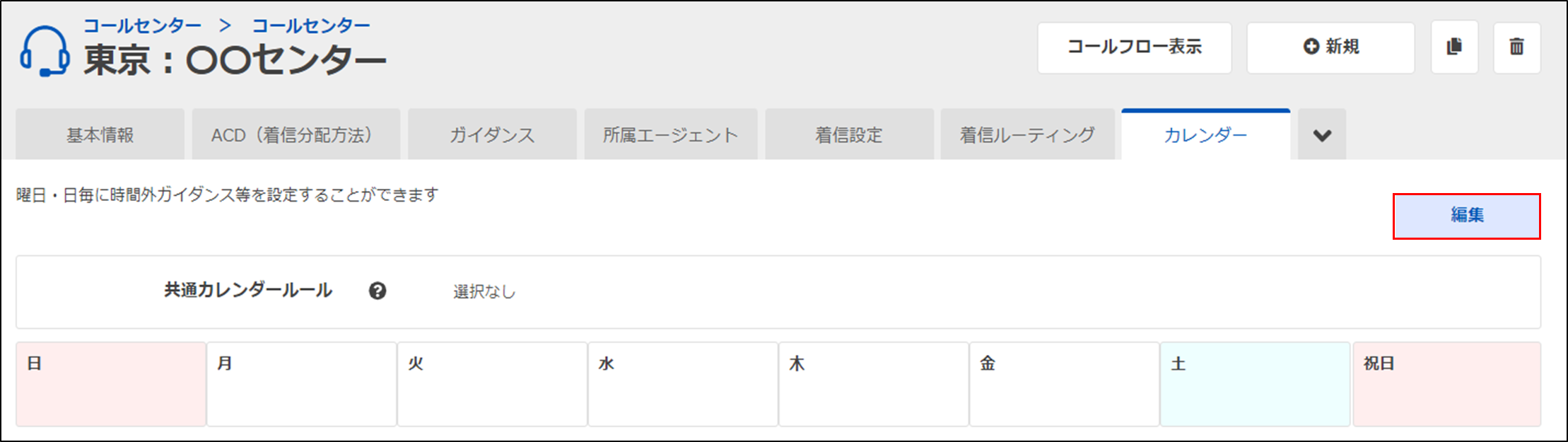Click the copy (duplicate) icon button
The height and width of the screenshot is (442, 1568).
(x=1454, y=47)
